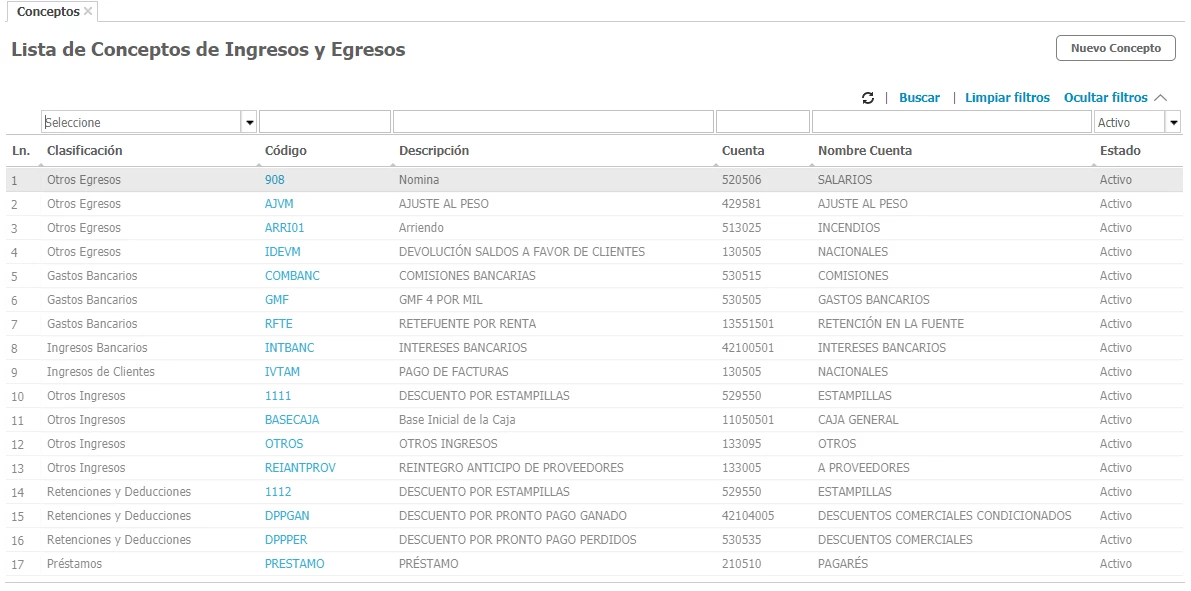1191x591 pixels.
Task: Select the Conceptos tab
Action: click(48, 12)
